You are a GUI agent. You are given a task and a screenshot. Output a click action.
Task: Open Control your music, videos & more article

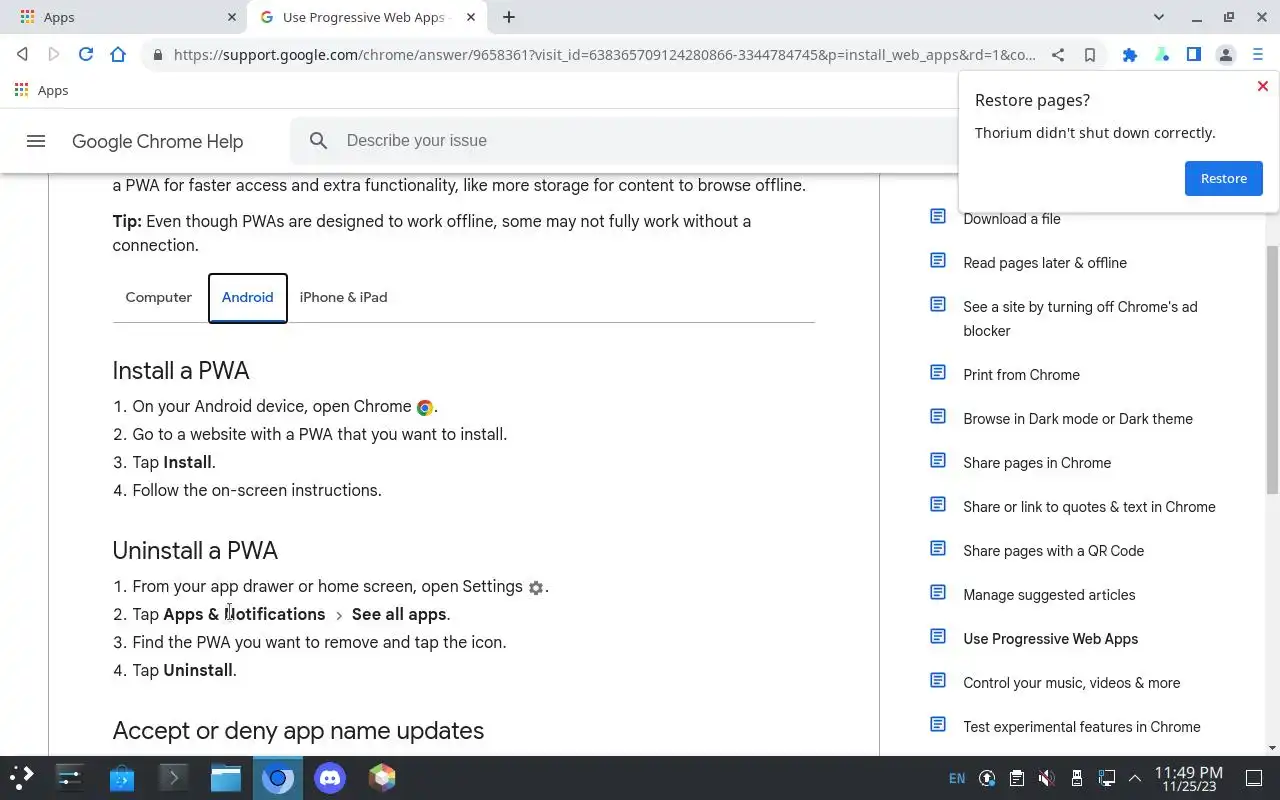[1071, 683]
